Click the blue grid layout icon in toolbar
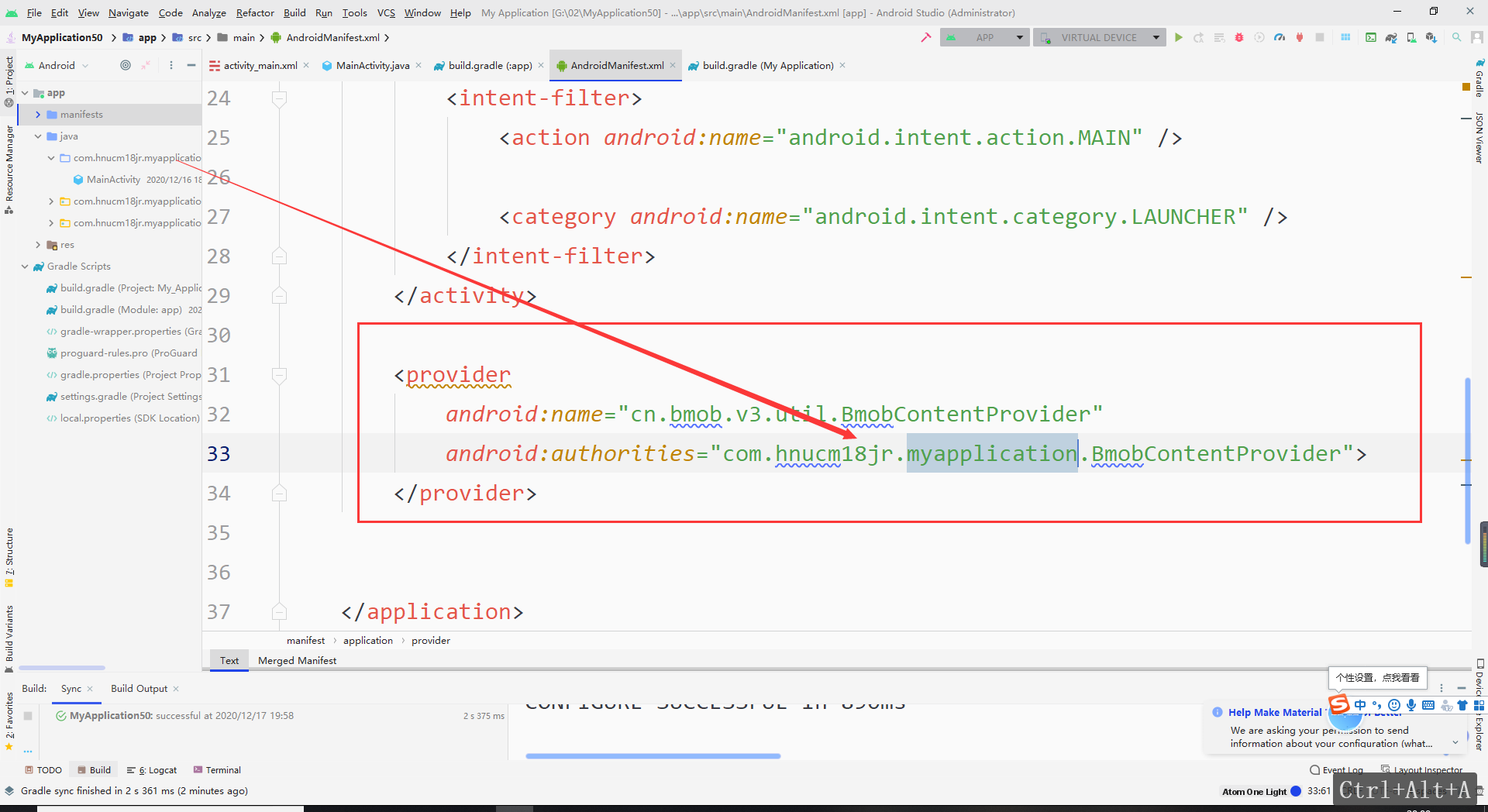 coord(1345,37)
